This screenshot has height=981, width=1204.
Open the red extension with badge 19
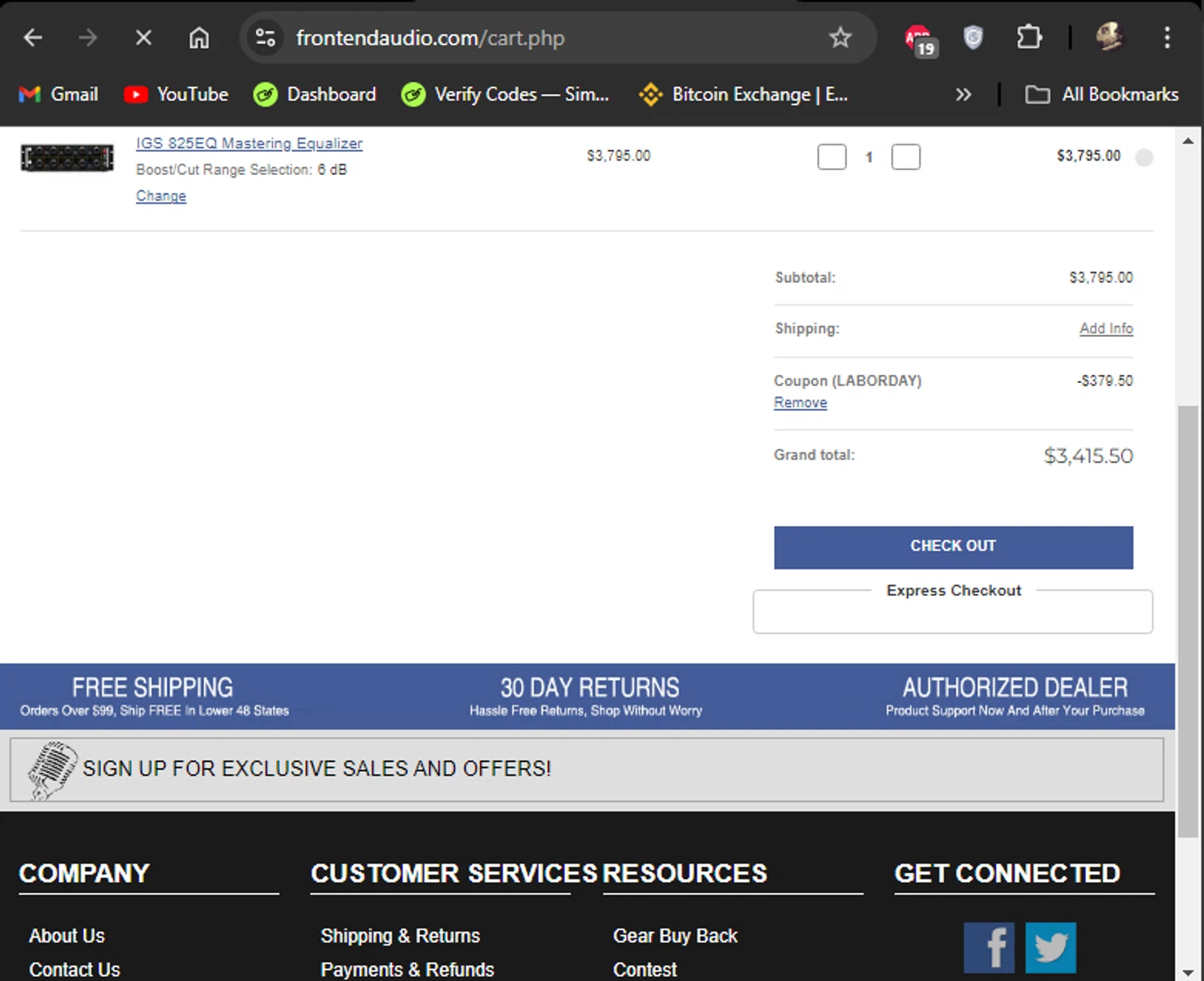tap(919, 39)
